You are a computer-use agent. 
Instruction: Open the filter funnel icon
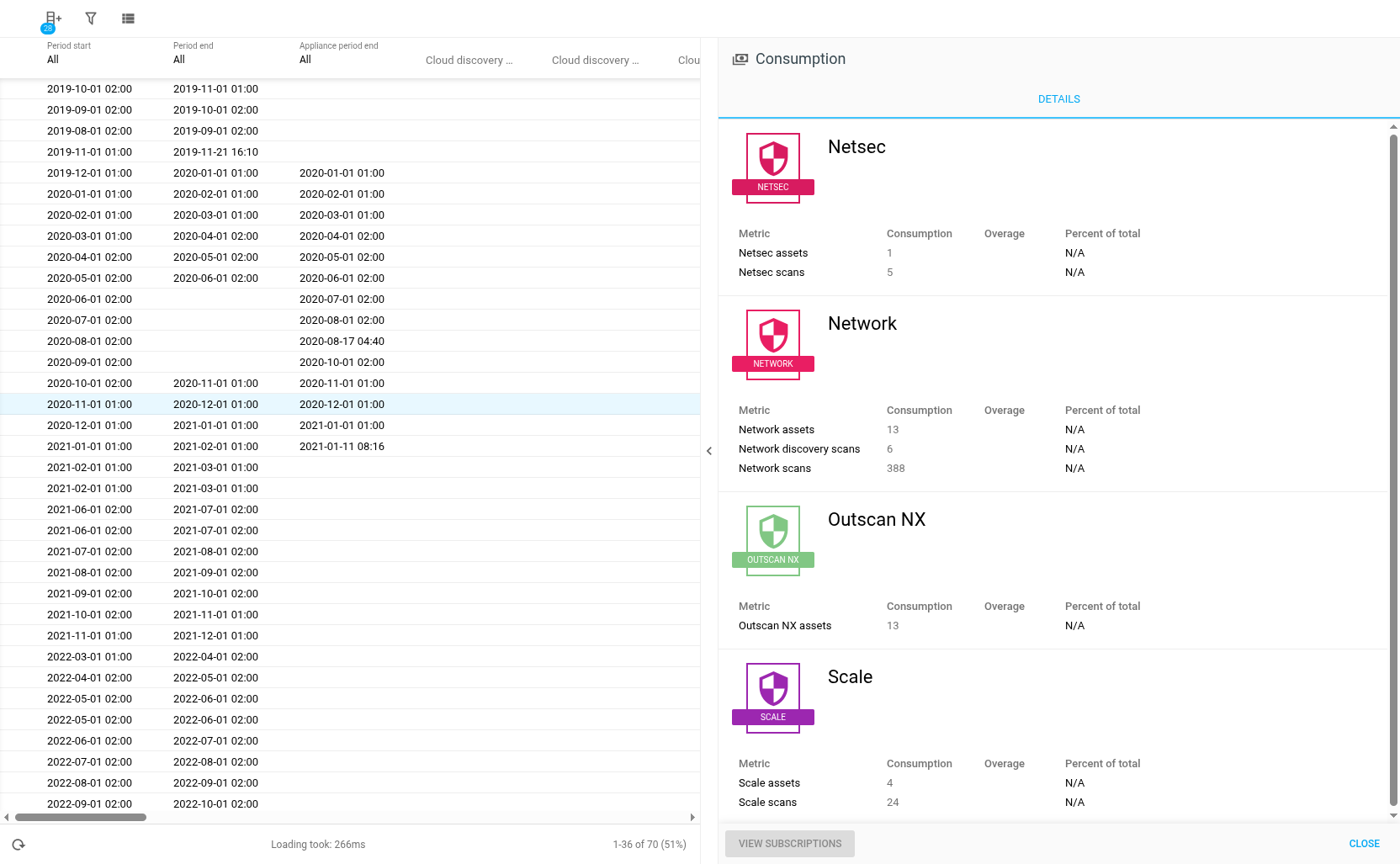pos(91,19)
